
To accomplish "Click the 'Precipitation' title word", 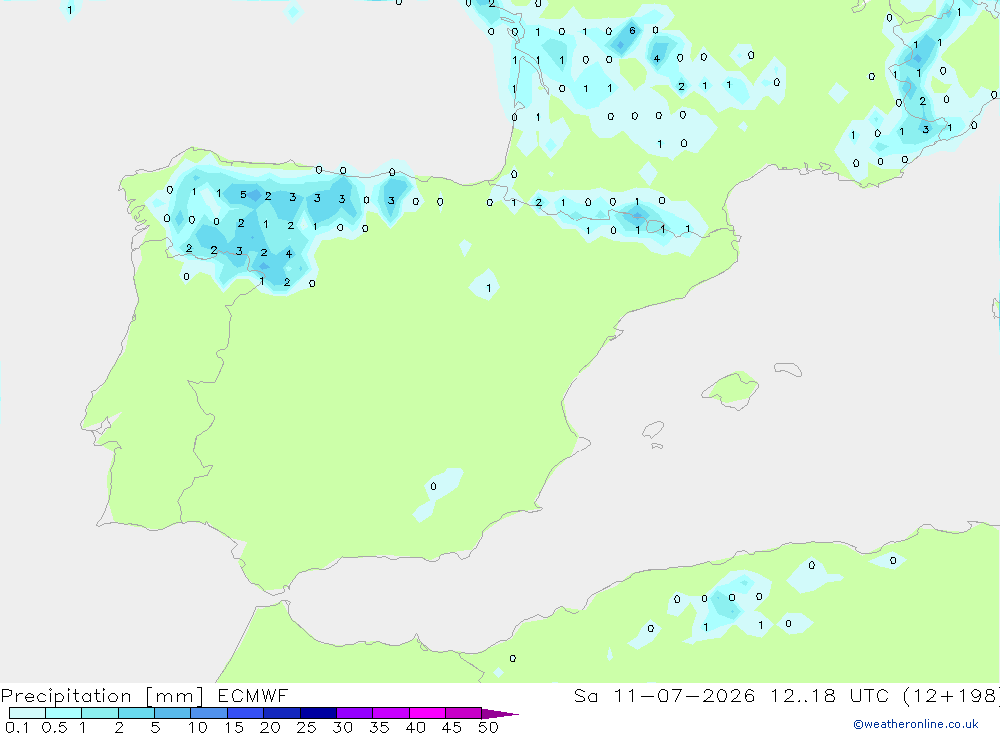I will coord(66,696).
